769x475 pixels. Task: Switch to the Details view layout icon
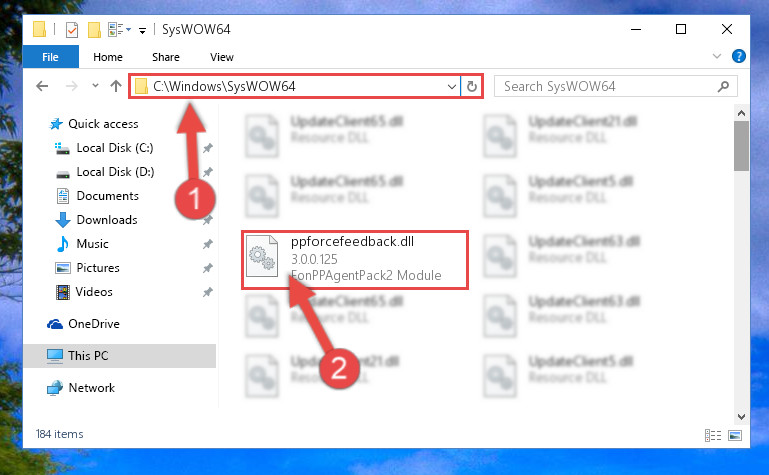(713, 435)
